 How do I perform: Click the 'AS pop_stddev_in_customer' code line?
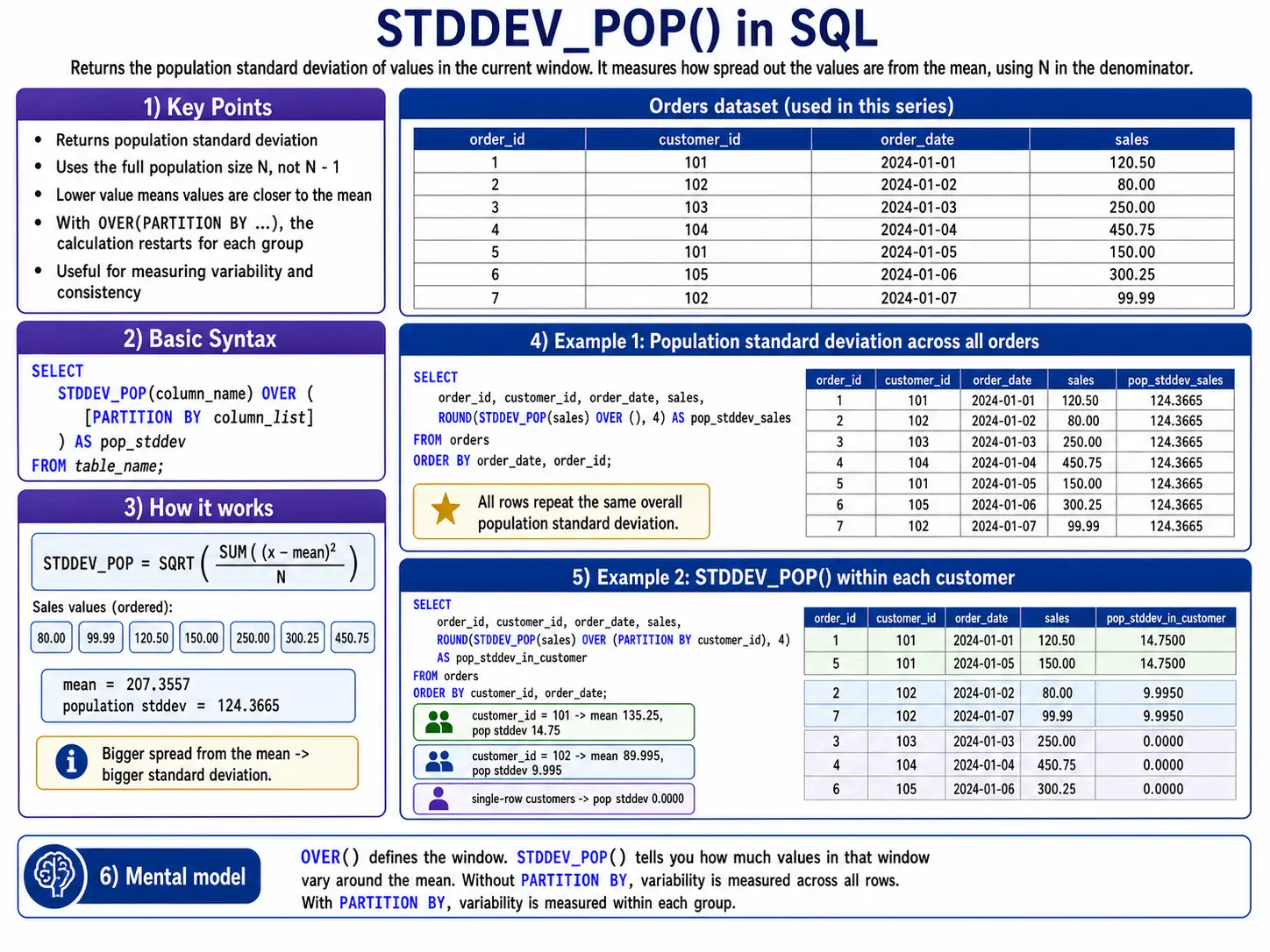coord(512,657)
